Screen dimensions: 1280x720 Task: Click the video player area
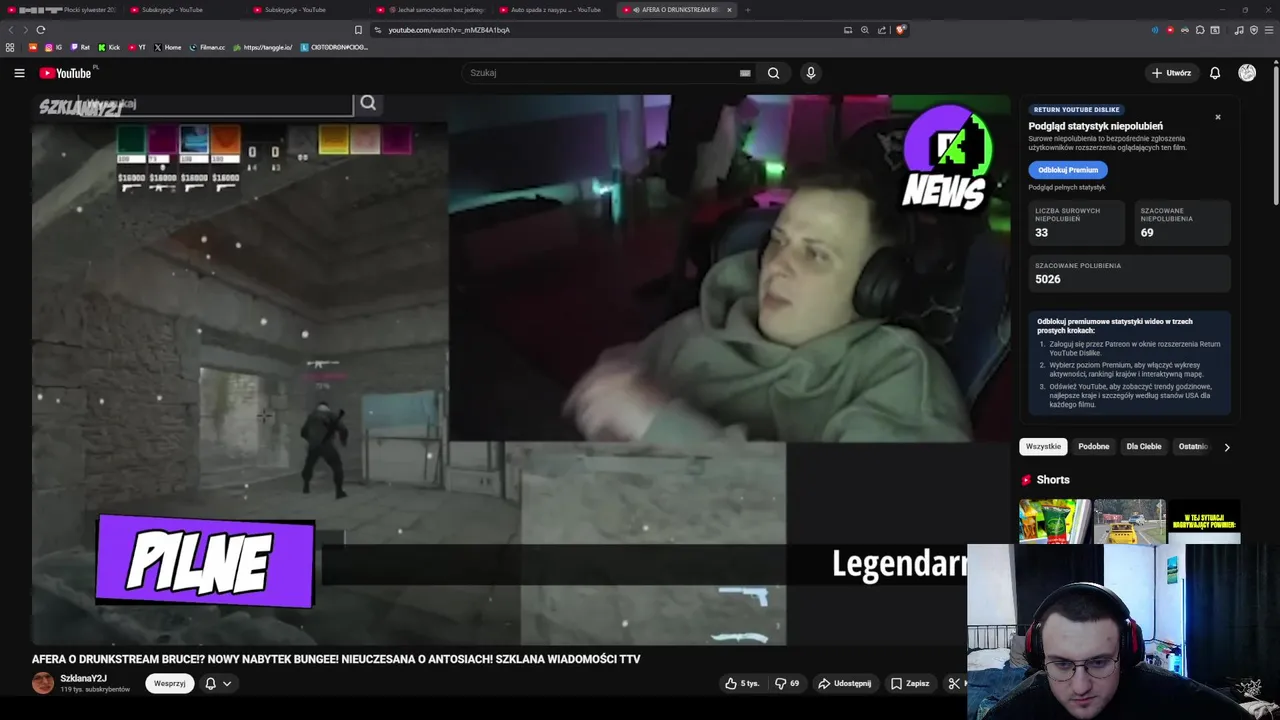(x=521, y=370)
